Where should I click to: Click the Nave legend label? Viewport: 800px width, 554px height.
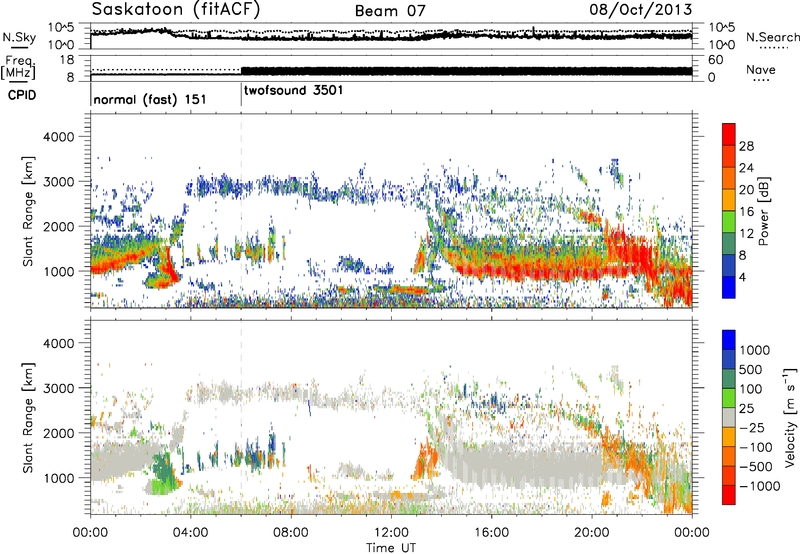pyautogui.click(x=761, y=69)
